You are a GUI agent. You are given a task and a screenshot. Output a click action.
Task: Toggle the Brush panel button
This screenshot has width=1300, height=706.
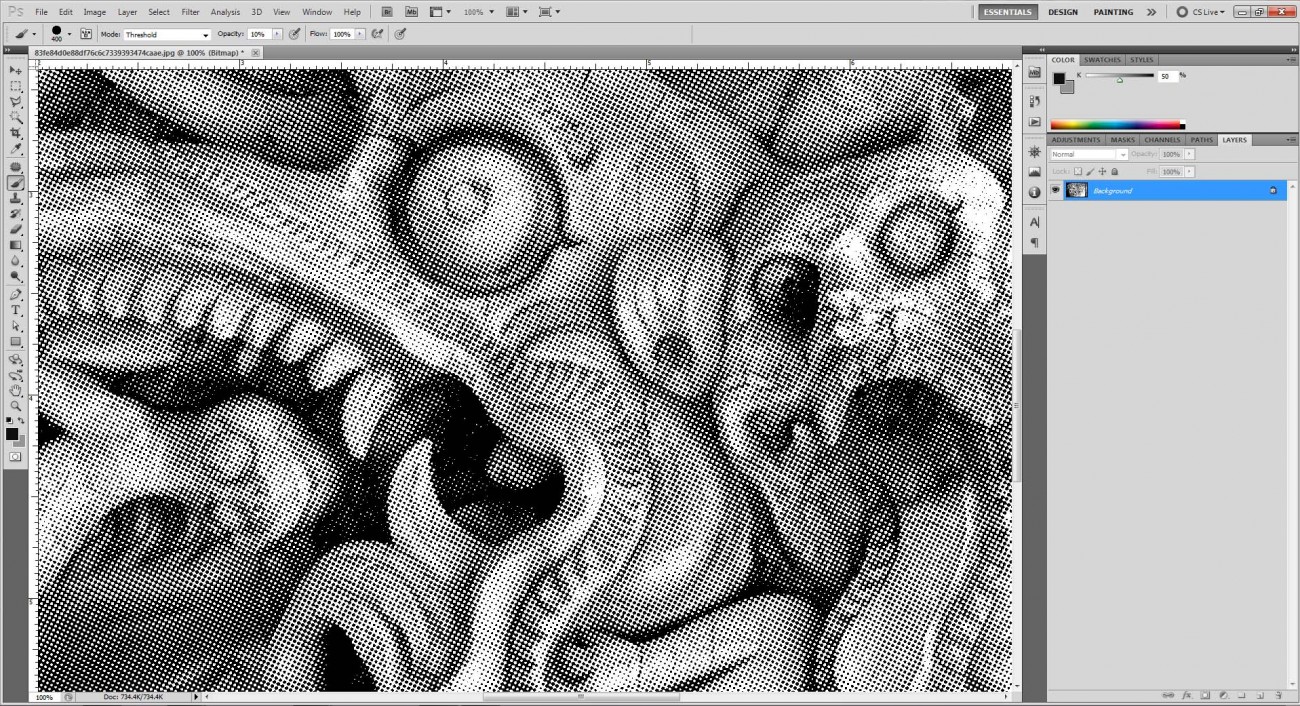pos(86,34)
